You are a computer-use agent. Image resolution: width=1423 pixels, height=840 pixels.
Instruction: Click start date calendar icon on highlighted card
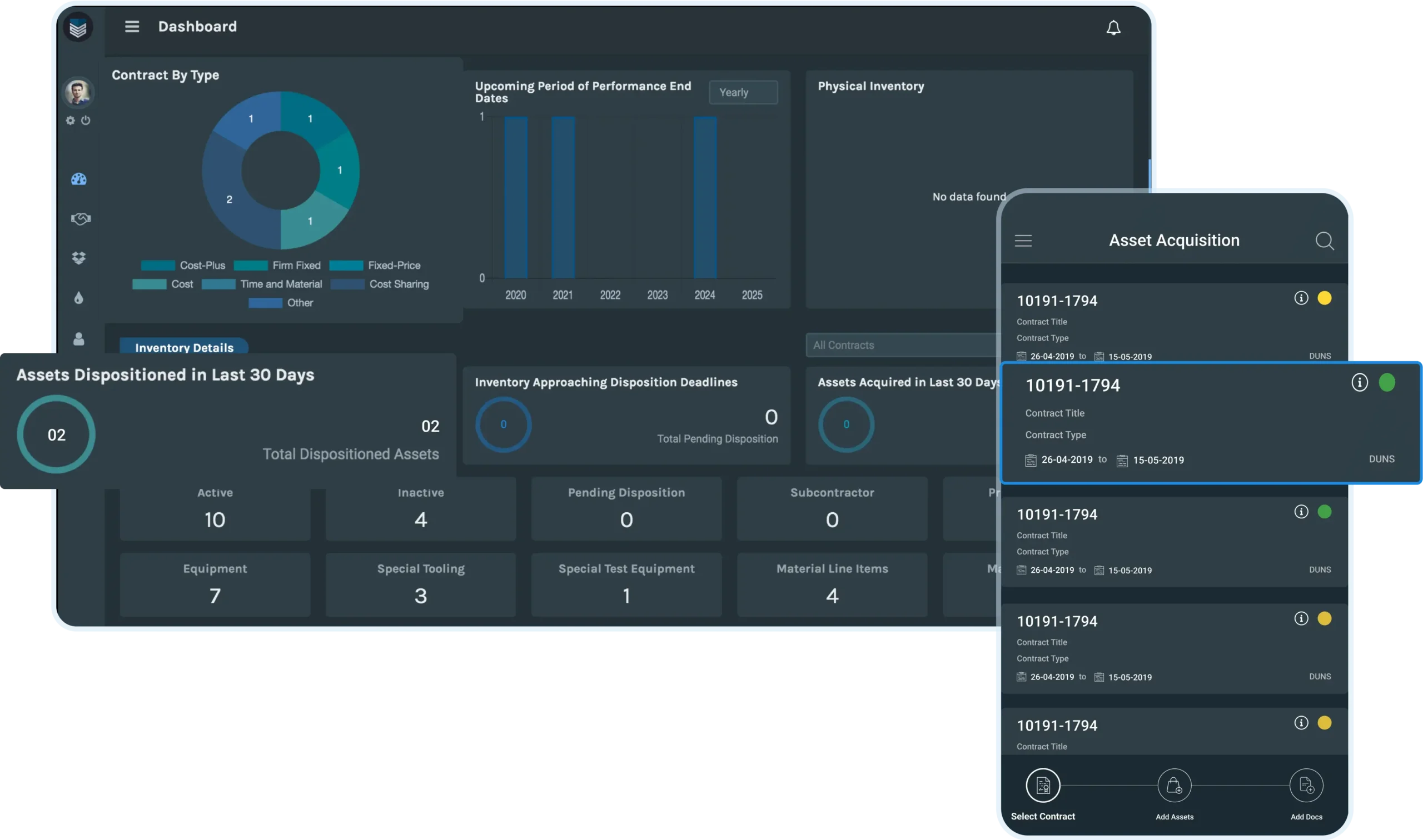pos(1030,460)
